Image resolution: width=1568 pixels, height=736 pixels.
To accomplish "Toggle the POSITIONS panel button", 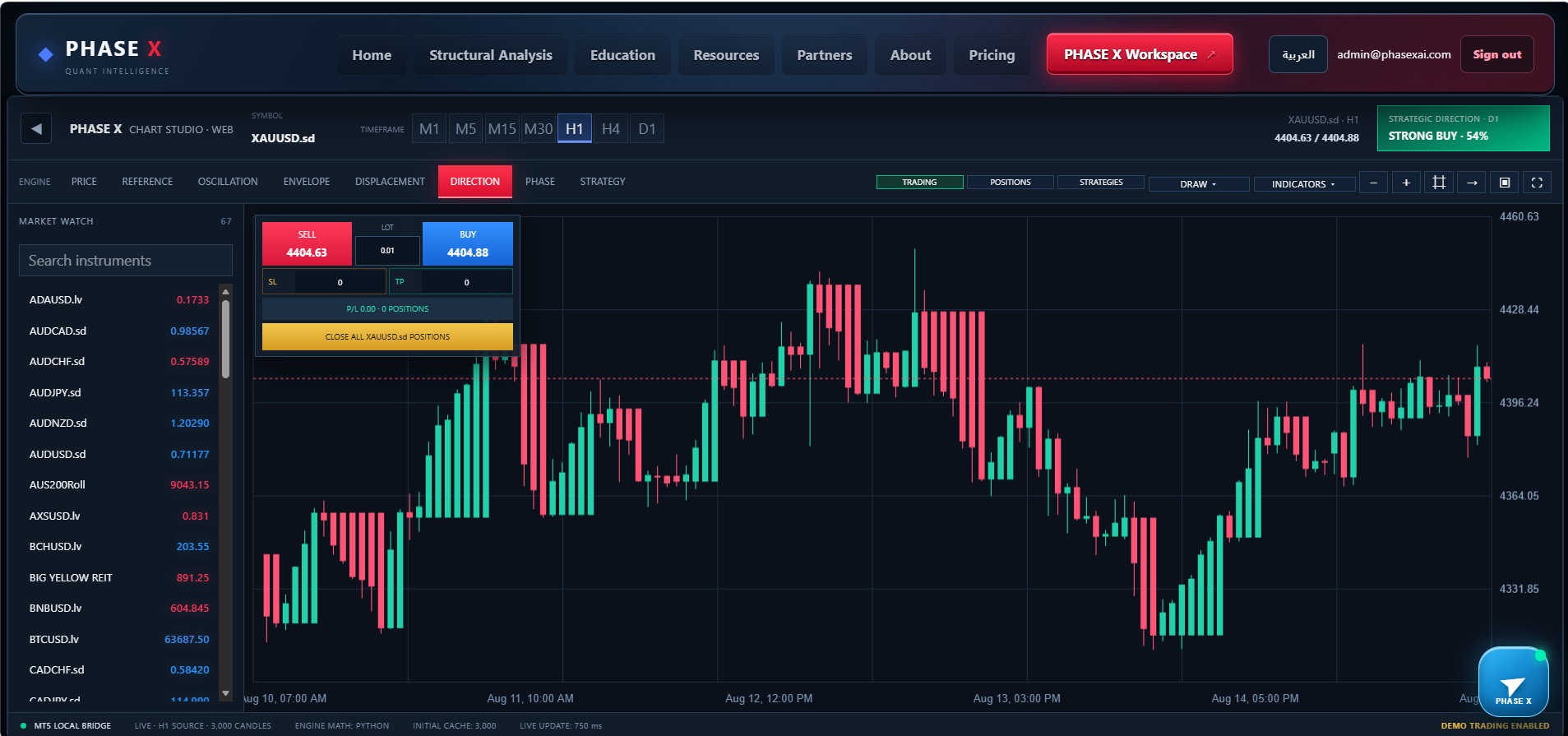I will [x=1011, y=183].
